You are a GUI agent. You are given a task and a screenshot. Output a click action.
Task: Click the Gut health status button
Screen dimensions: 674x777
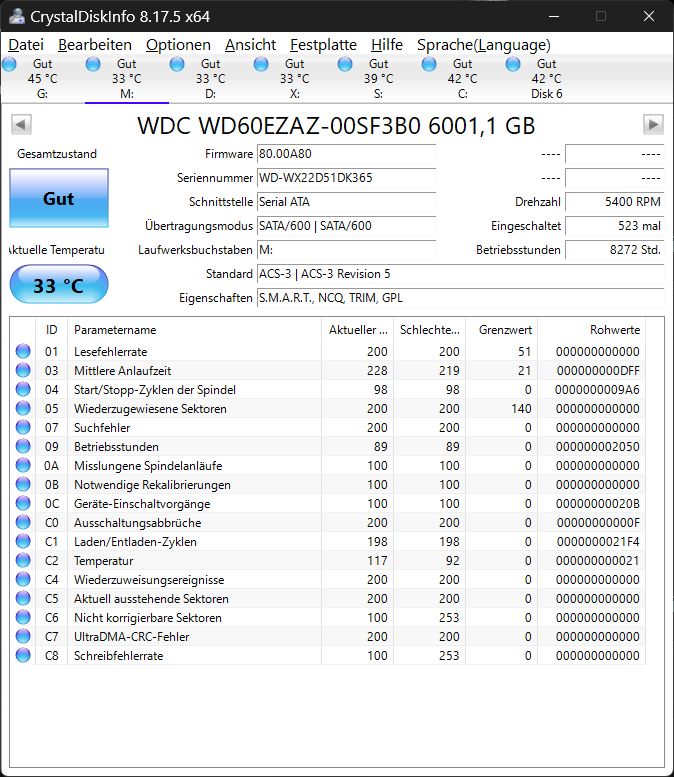59,198
